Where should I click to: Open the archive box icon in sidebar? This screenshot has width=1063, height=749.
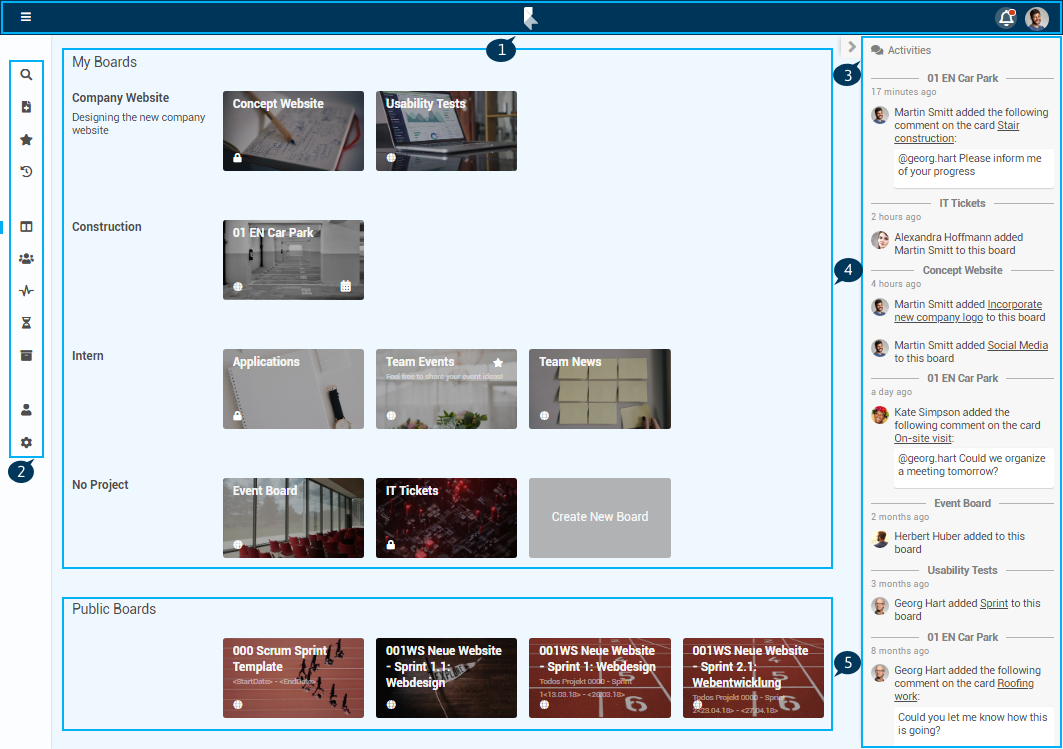[26, 355]
